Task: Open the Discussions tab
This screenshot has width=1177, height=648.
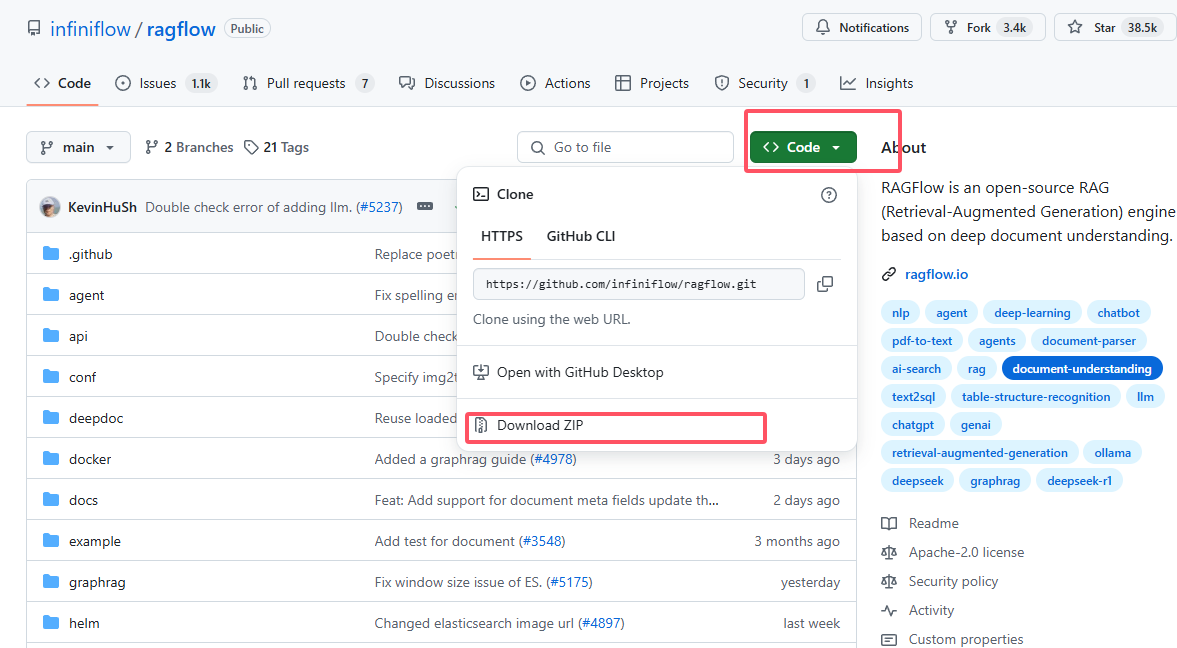Action: point(447,83)
